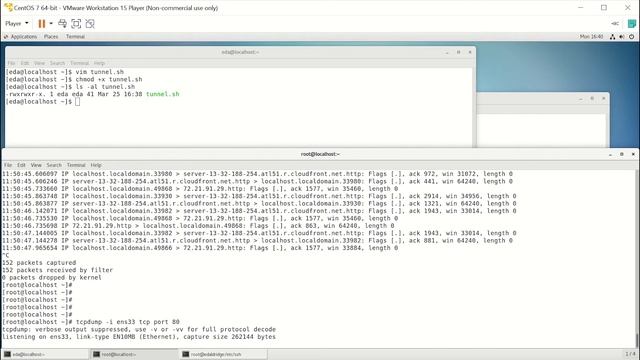
Task: Minimize the eda@localhost terminal window
Action: [447, 52]
